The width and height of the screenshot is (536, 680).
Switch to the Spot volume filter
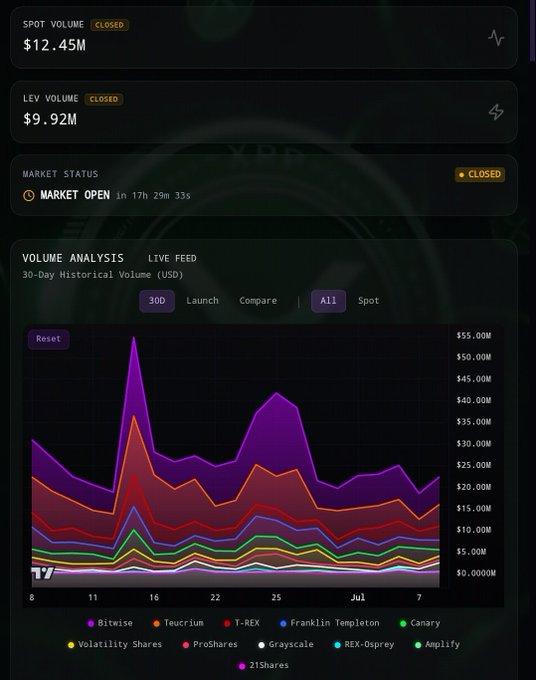point(369,301)
